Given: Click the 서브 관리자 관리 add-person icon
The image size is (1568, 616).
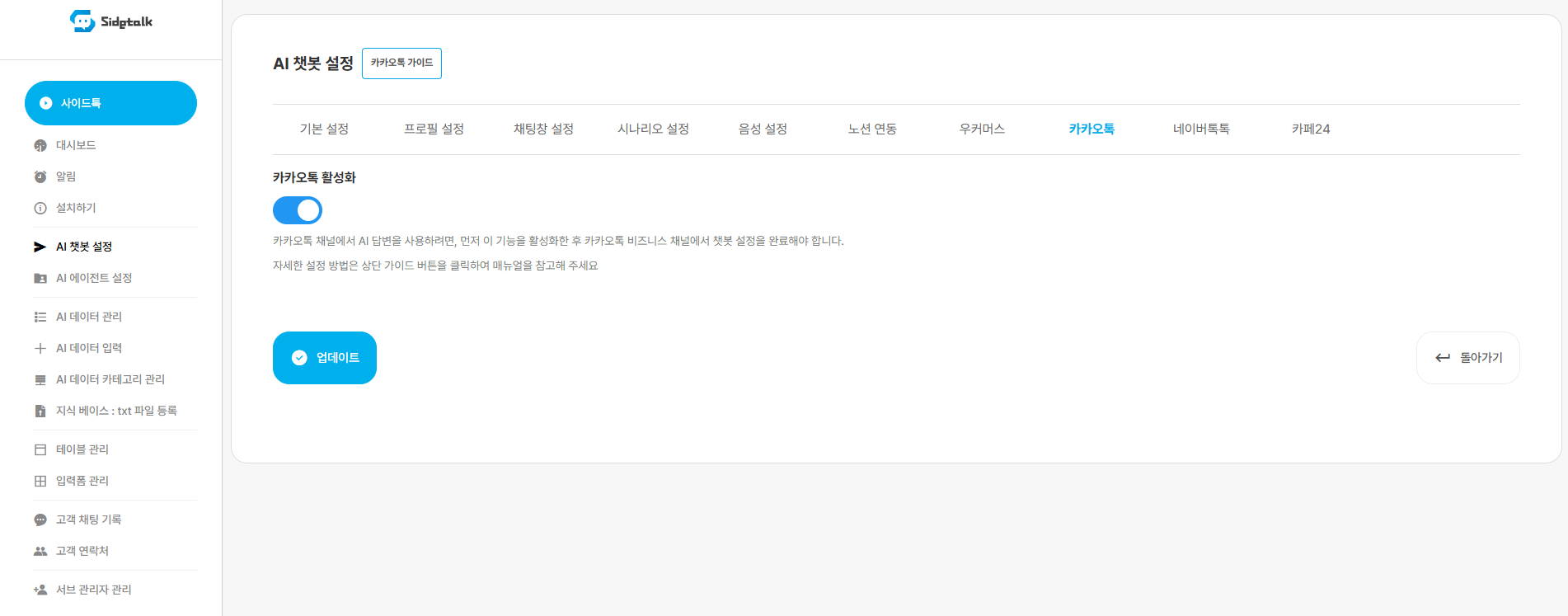Looking at the screenshot, I should click(x=40, y=590).
